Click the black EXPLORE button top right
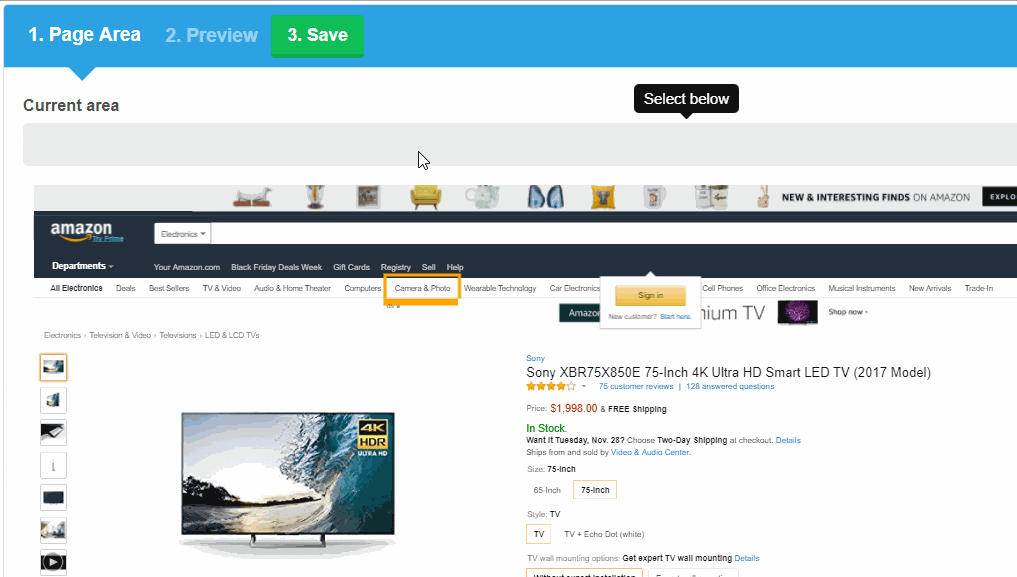The image size is (1017, 577). tap(1001, 196)
